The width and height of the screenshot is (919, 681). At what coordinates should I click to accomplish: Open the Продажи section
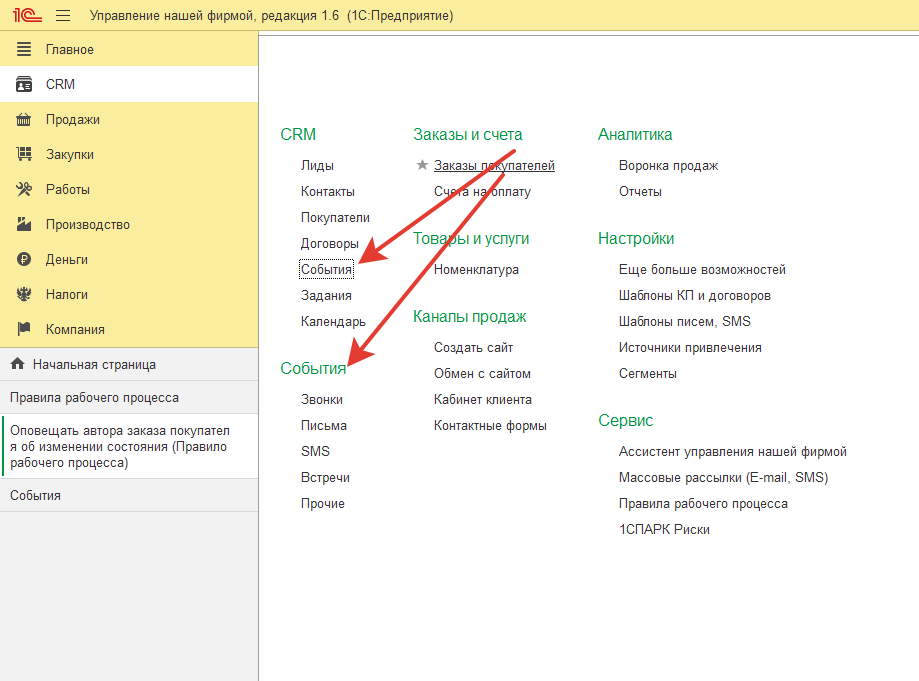point(129,120)
